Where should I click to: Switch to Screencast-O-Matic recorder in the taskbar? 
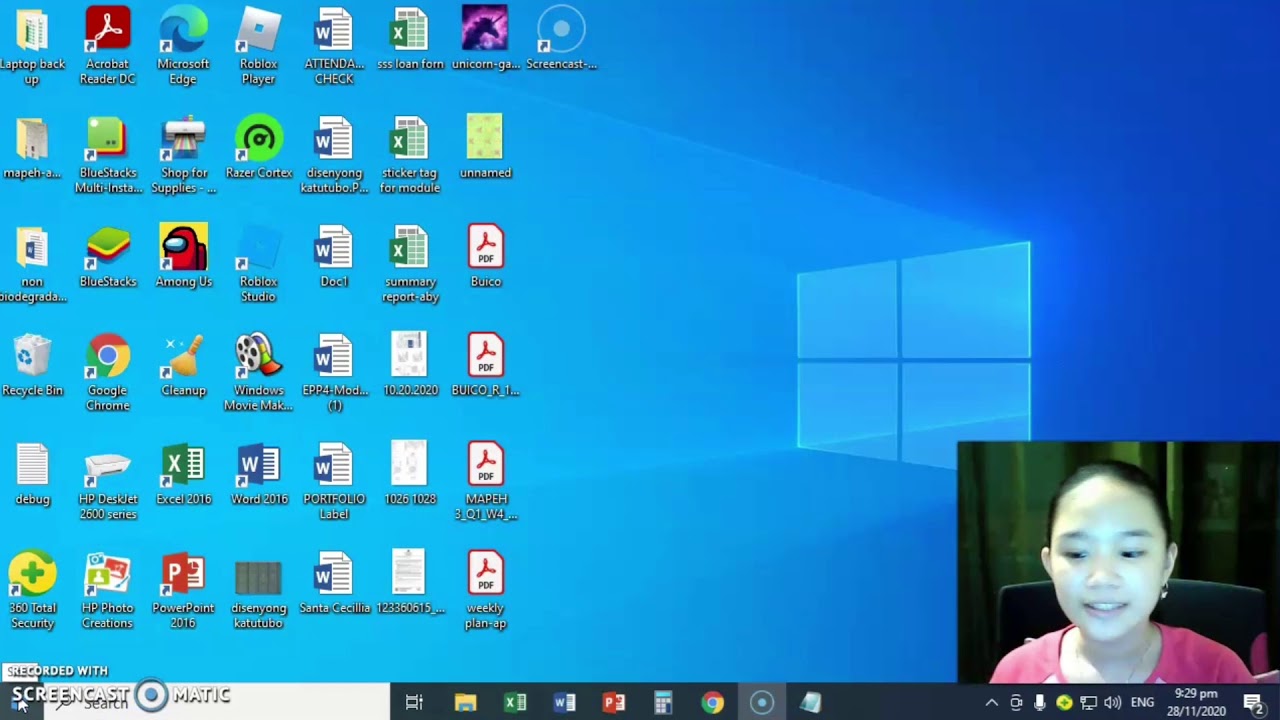[x=761, y=702]
